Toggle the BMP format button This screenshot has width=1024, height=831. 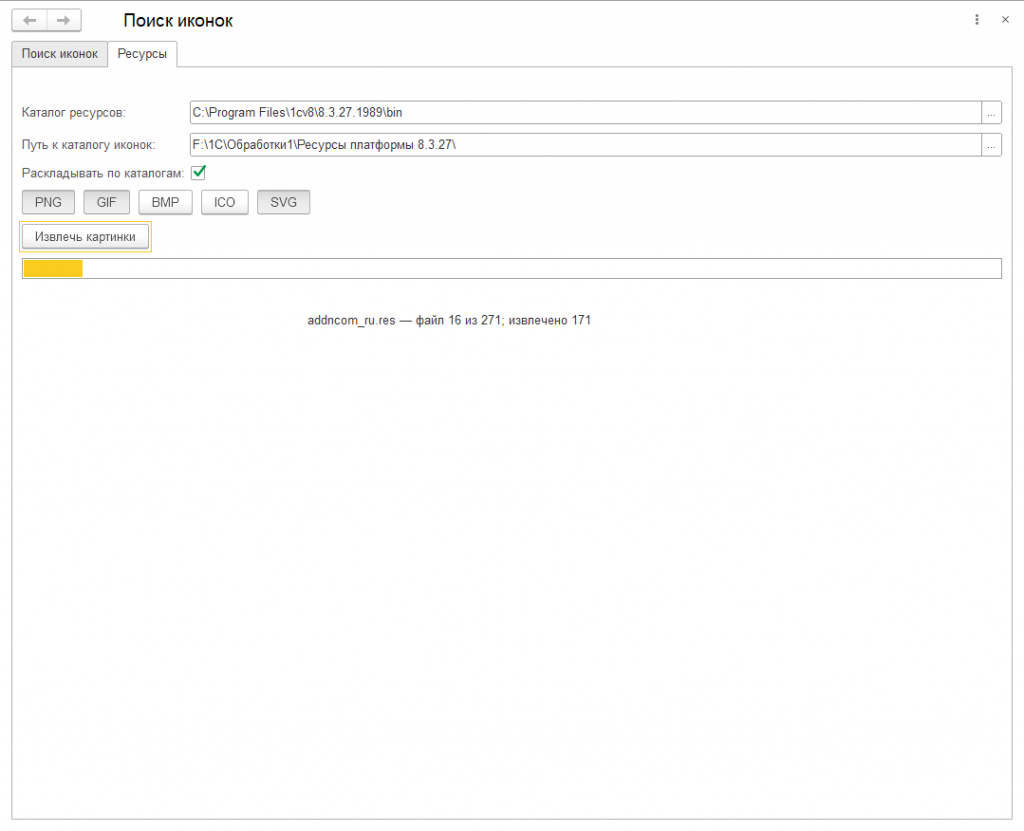165,202
